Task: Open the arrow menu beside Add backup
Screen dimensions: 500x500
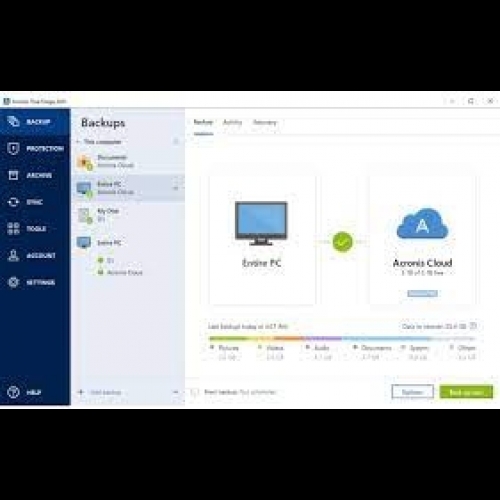Action: 176,392
